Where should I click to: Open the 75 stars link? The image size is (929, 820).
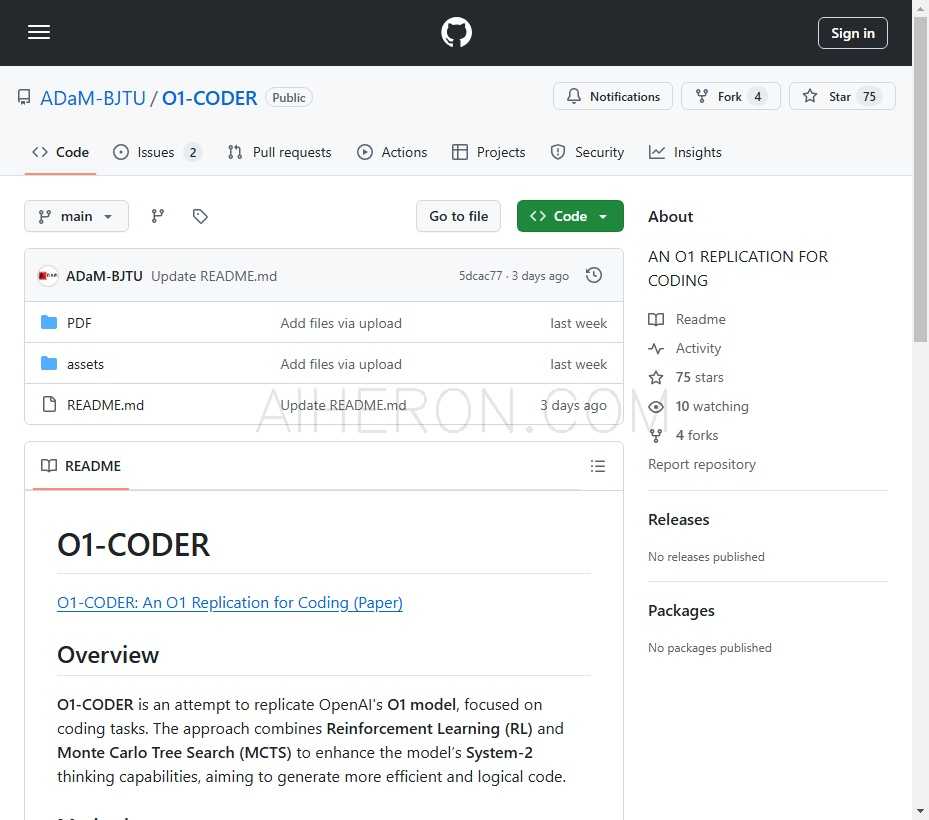click(x=699, y=377)
